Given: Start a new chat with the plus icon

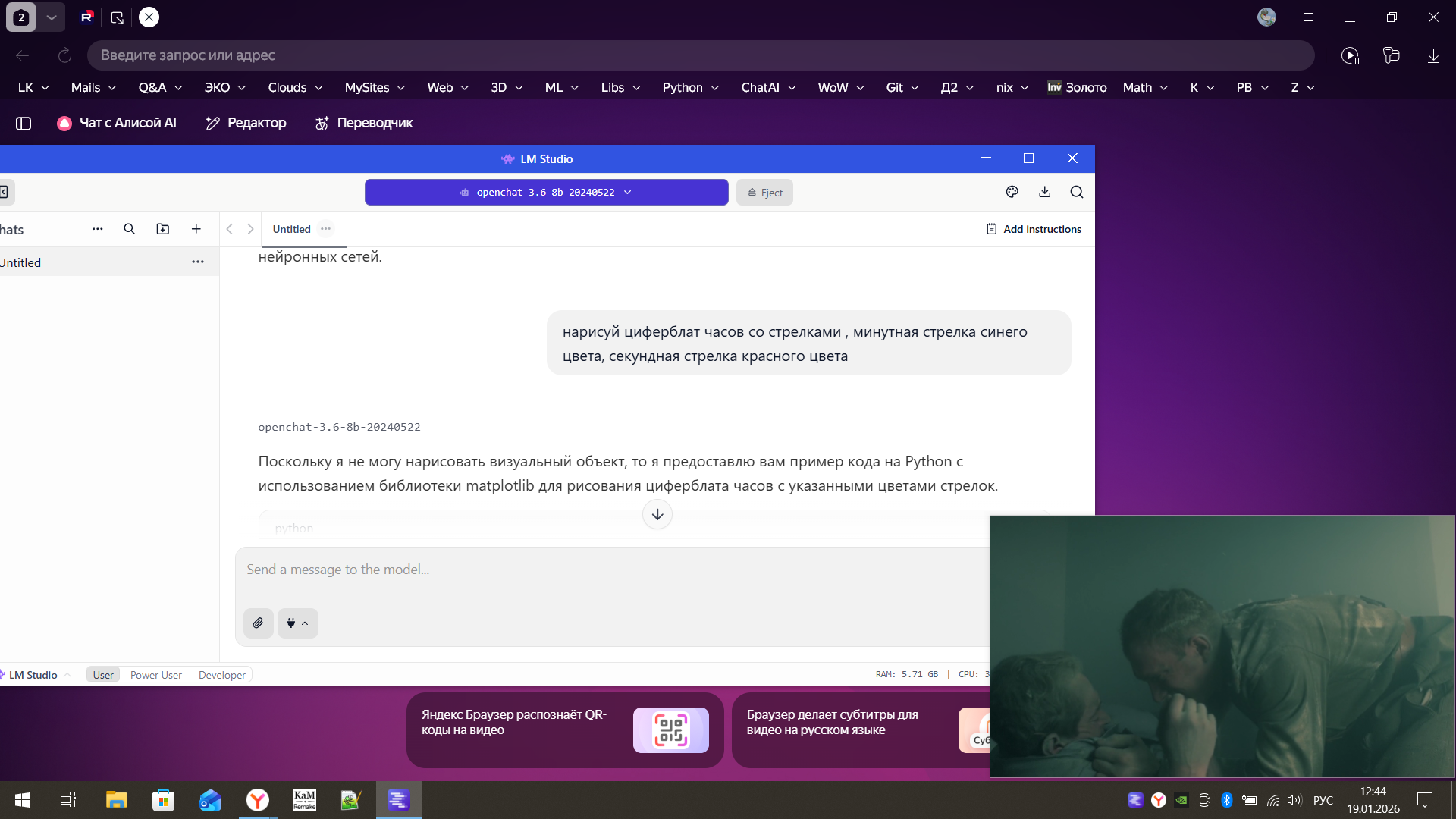Looking at the screenshot, I should (196, 229).
